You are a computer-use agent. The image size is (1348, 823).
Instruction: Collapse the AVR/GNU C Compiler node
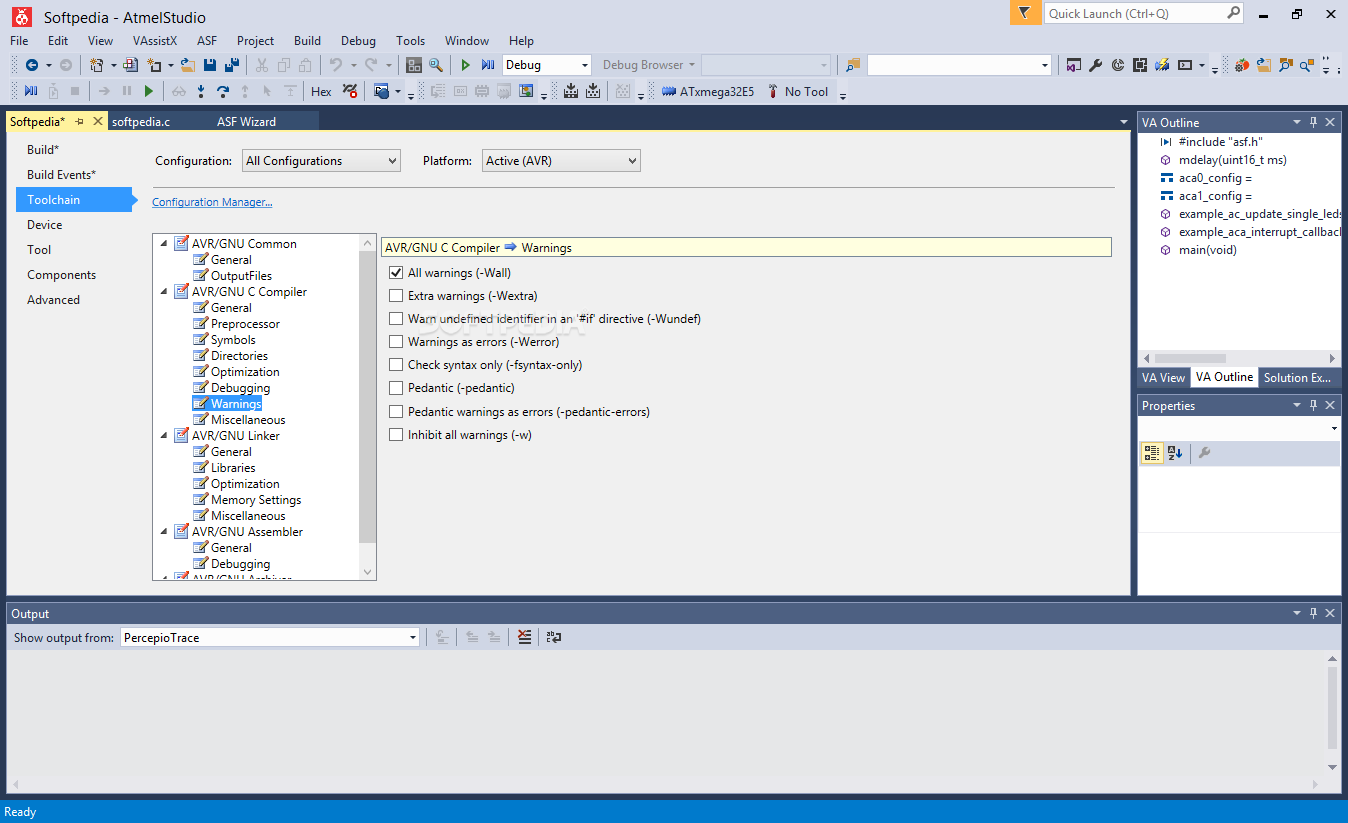click(x=164, y=292)
